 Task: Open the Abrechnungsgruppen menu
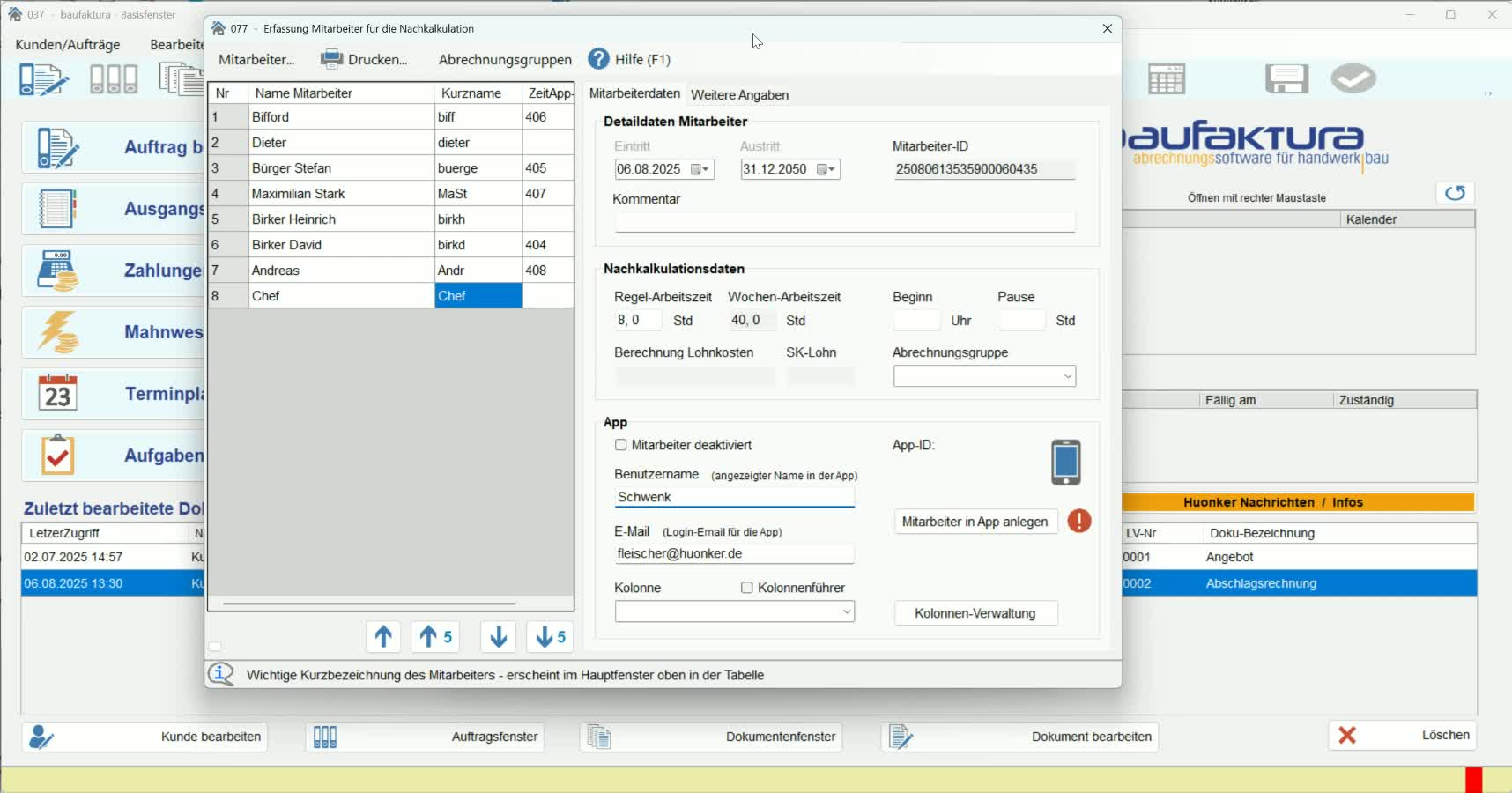click(x=505, y=59)
